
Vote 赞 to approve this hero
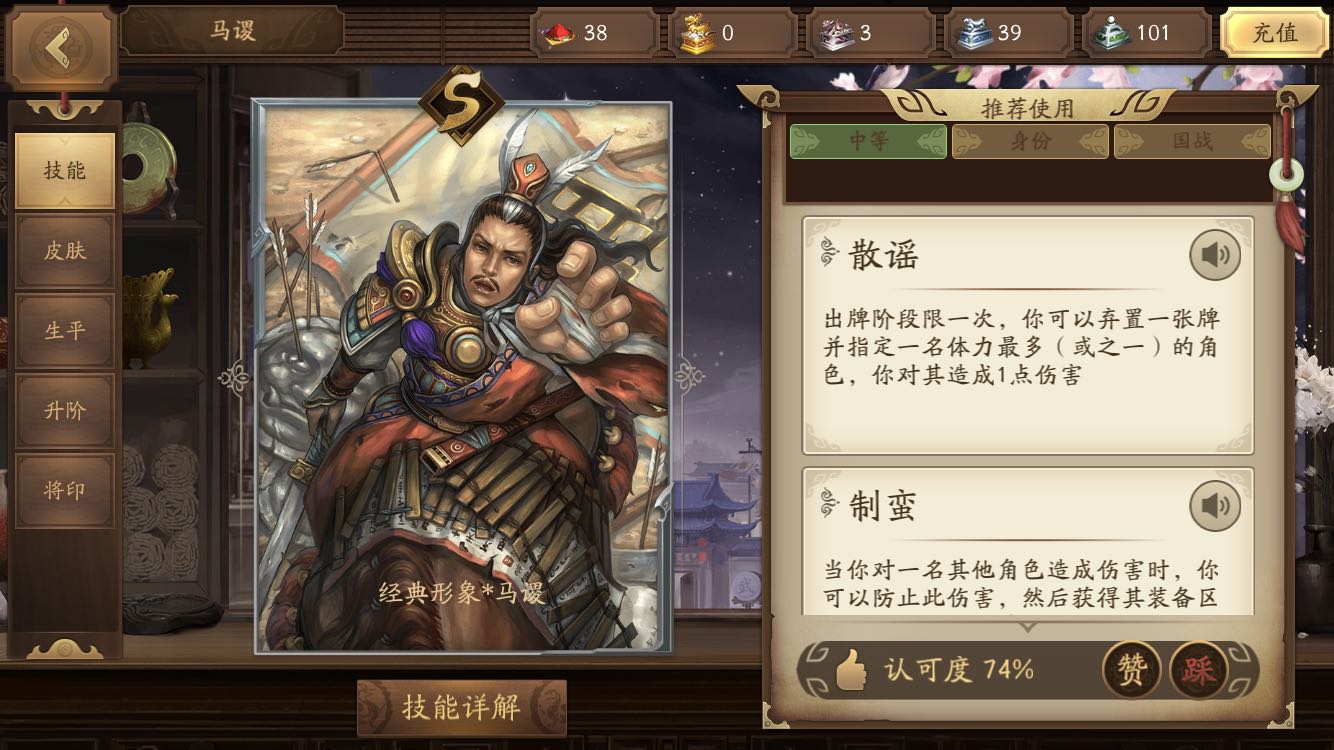pyautogui.click(x=1131, y=669)
